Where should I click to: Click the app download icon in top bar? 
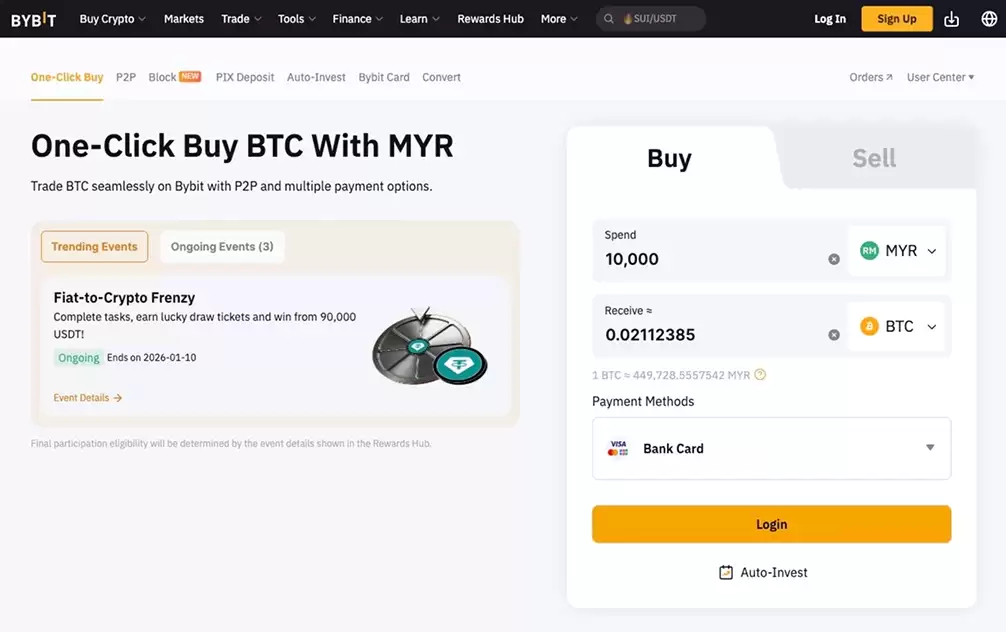tap(951, 18)
